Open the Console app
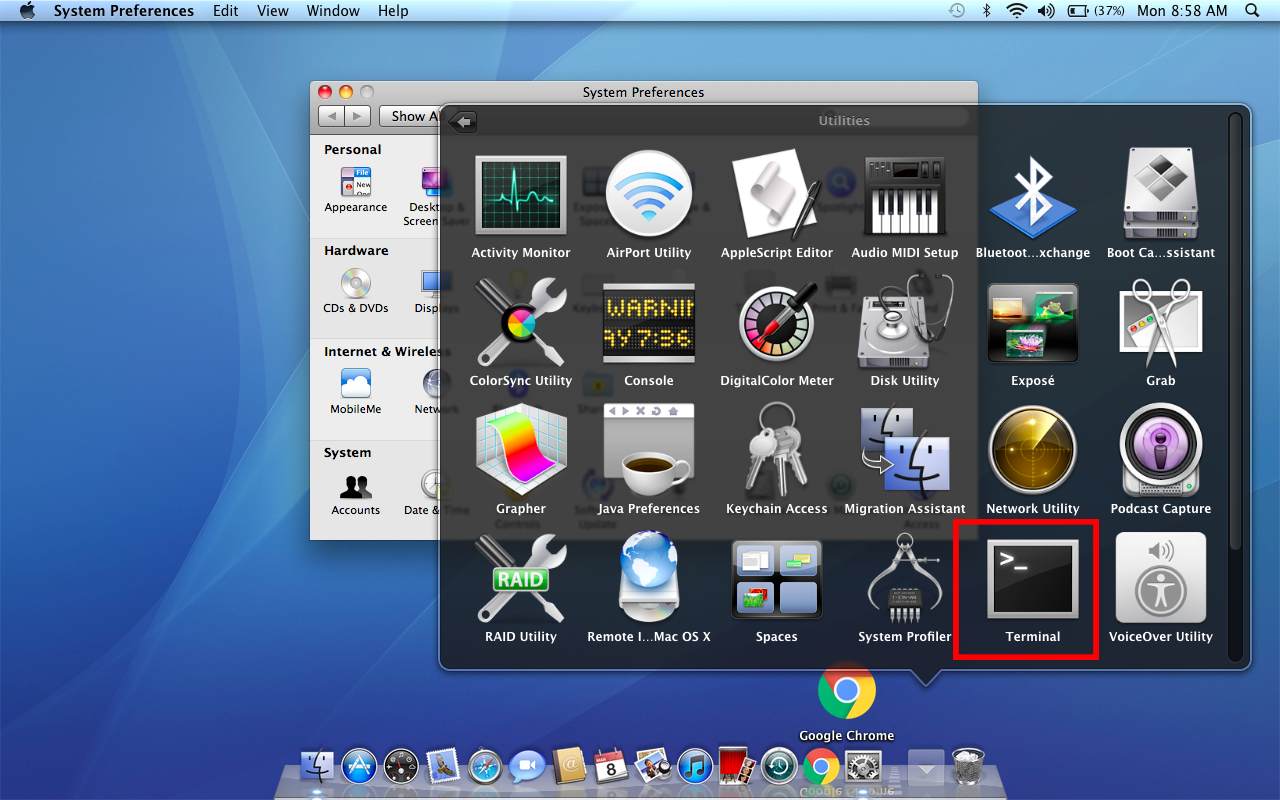The image size is (1280, 800). click(x=649, y=335)
